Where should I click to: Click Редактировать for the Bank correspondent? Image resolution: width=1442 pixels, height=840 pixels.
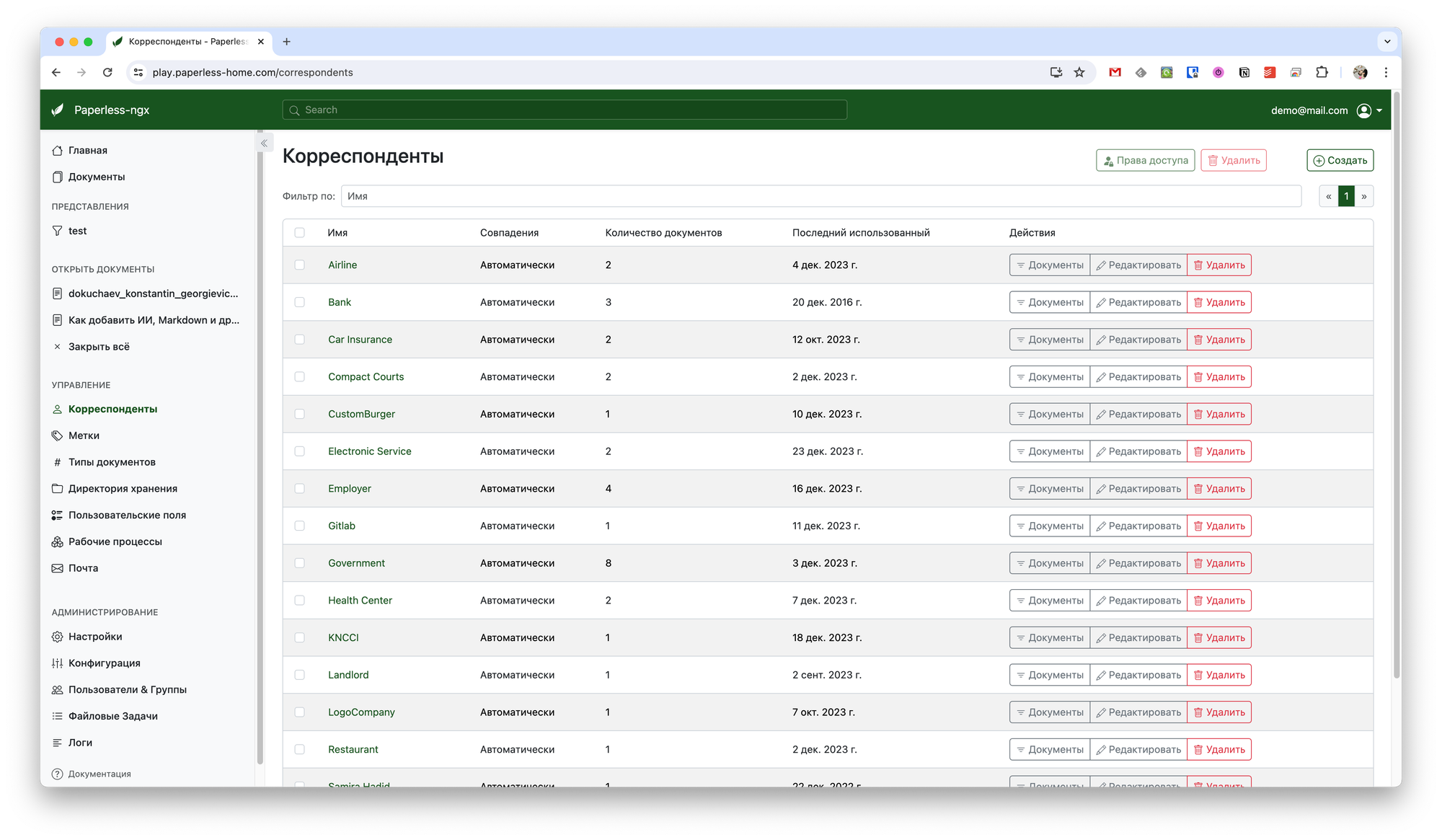coord(1138,302)
